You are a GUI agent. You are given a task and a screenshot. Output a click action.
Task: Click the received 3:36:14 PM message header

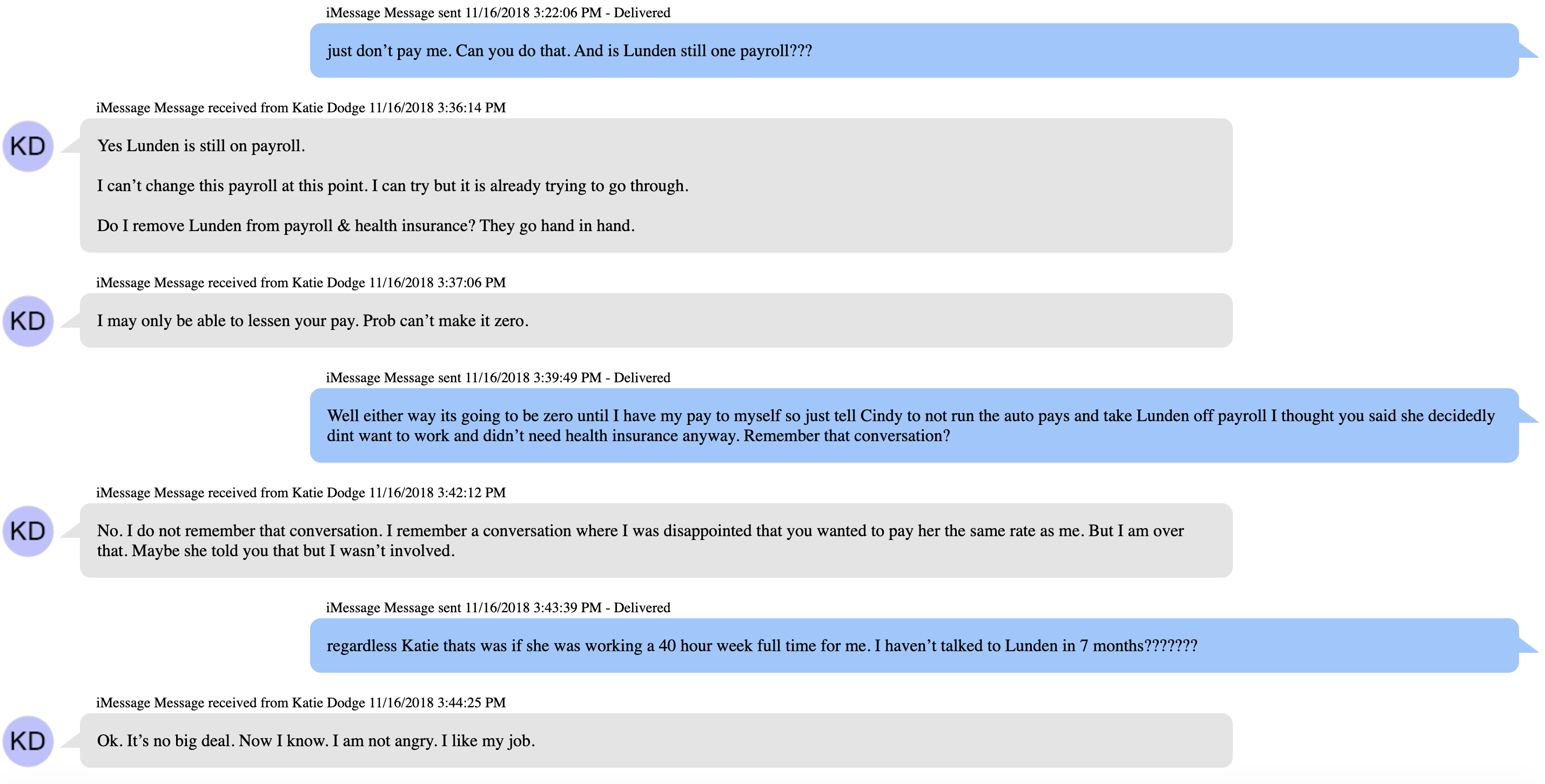tap(301, 108)
